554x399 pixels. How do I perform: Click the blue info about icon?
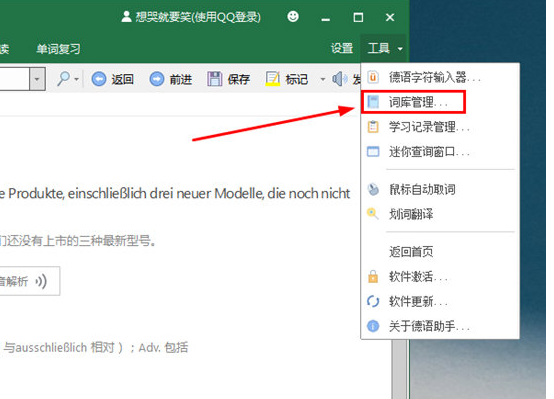pos(373,326)
